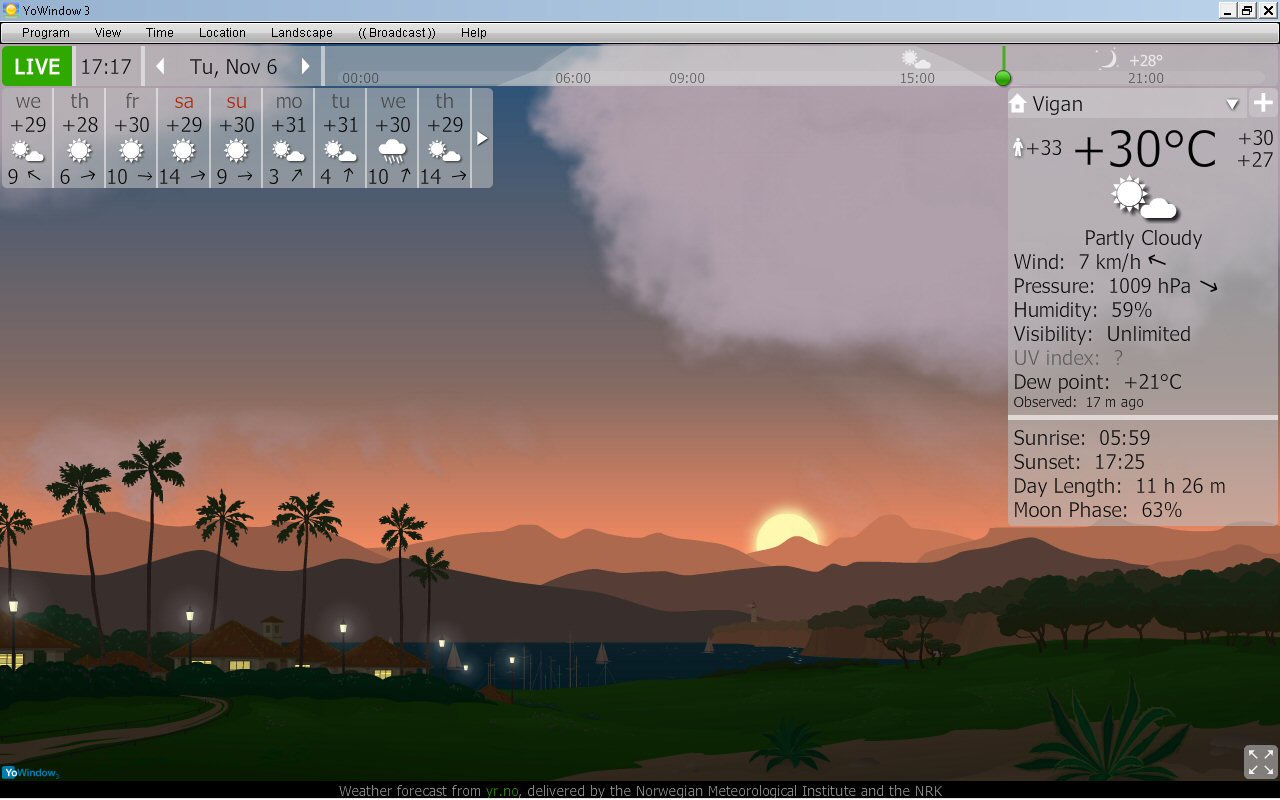This screenshot has height=800, width=1280.
Task: Go to the previous day arrow
Action: [160, 67]
